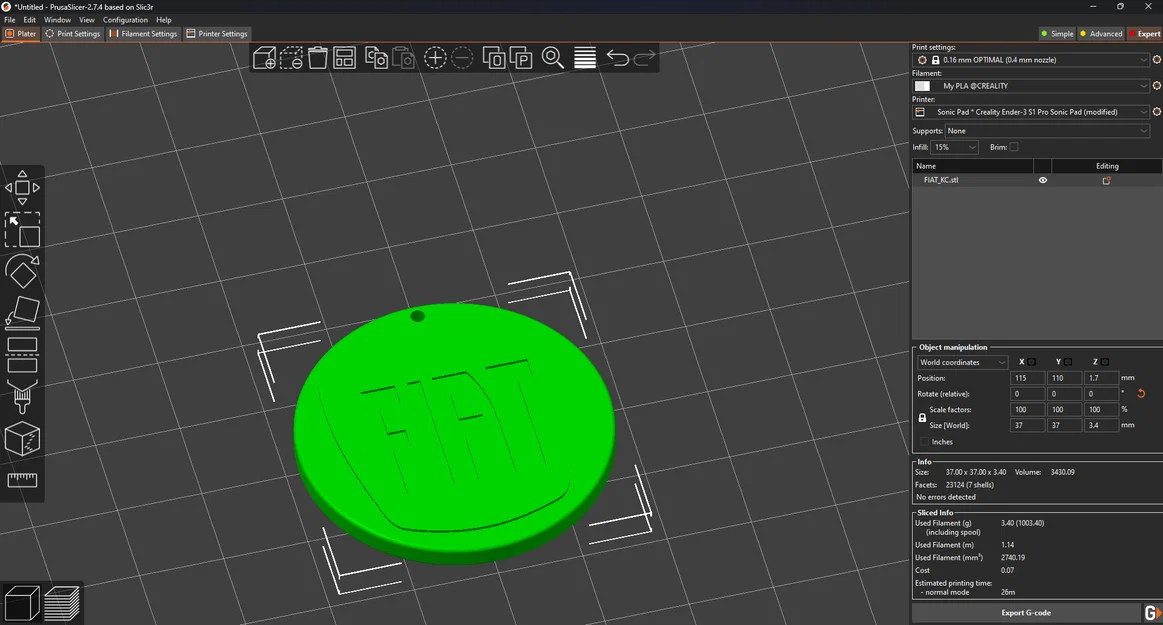Click the Arrange objects toolbar icon
Image resolution: width=1163 pixels, height=625 pixels.
[344, 58]
